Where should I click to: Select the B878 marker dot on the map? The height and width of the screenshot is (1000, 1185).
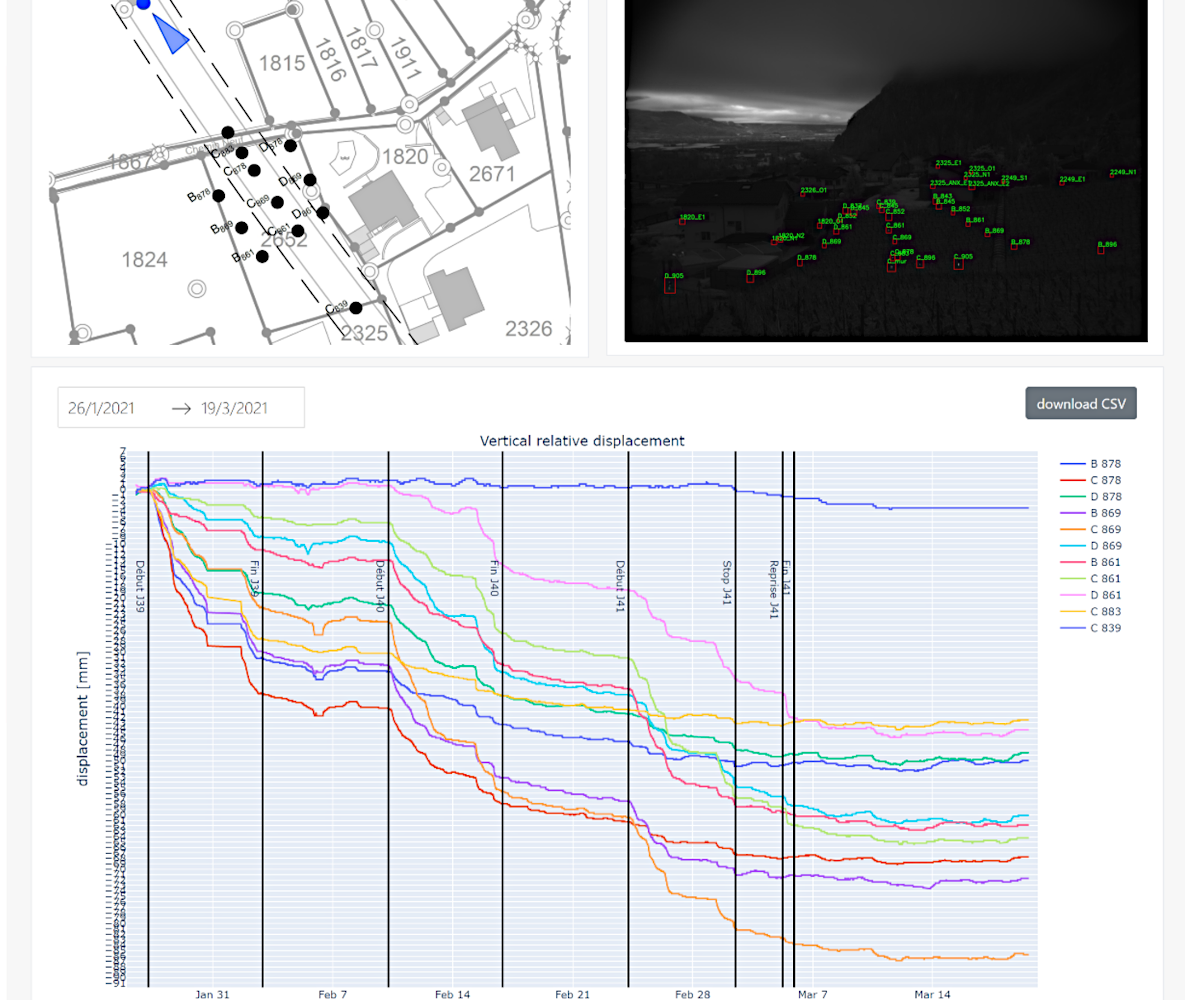pyautogui.click(x=218, y=196)
